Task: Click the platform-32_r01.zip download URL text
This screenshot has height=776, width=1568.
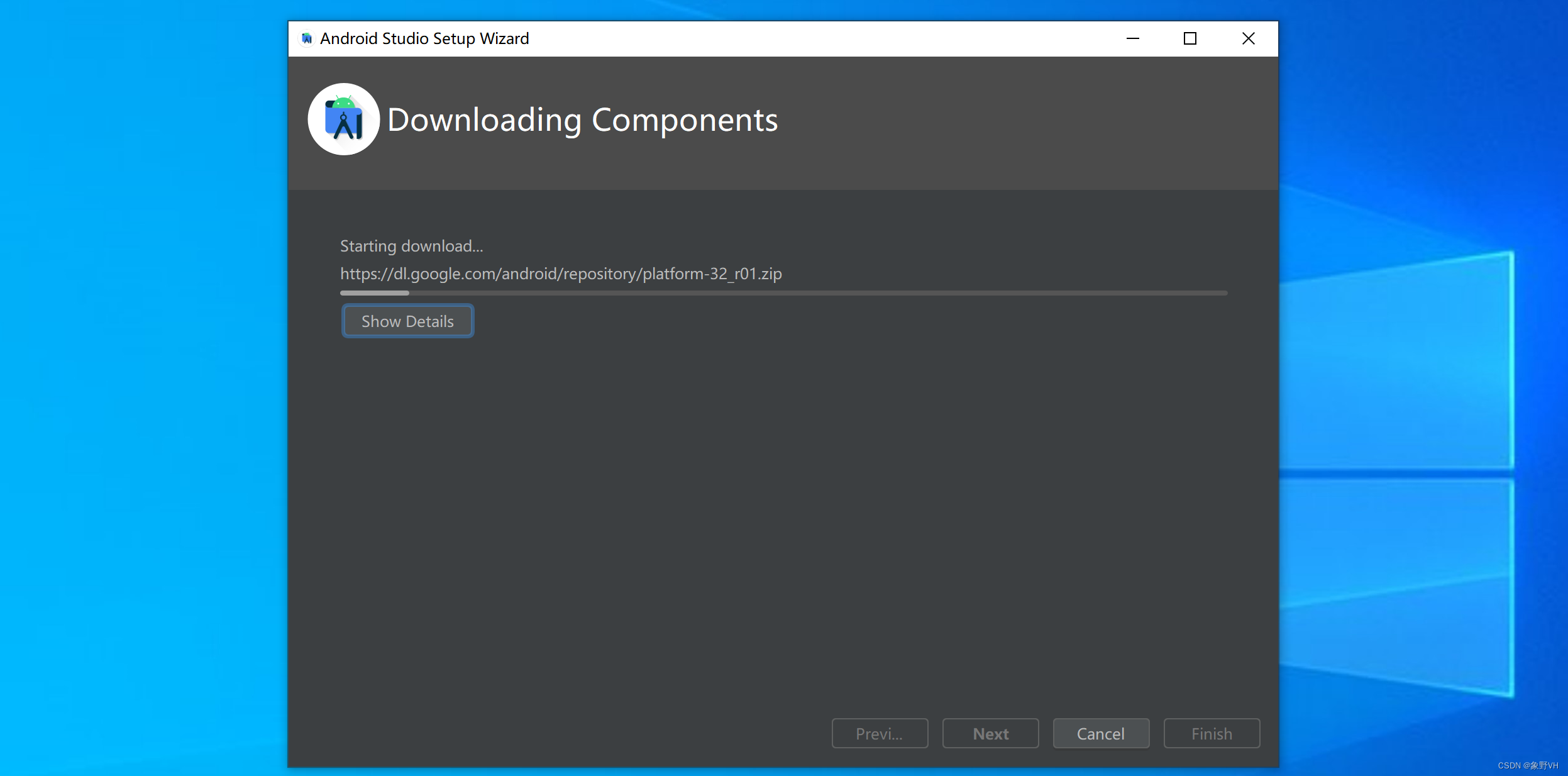Action: (x=561, y=274)
